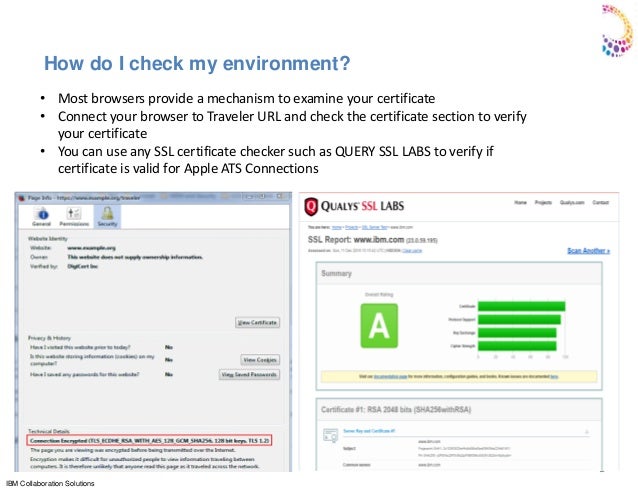Click the IBM Collaboration Solutions footer text
Screen dimensions: 638x493
(50, 483)
